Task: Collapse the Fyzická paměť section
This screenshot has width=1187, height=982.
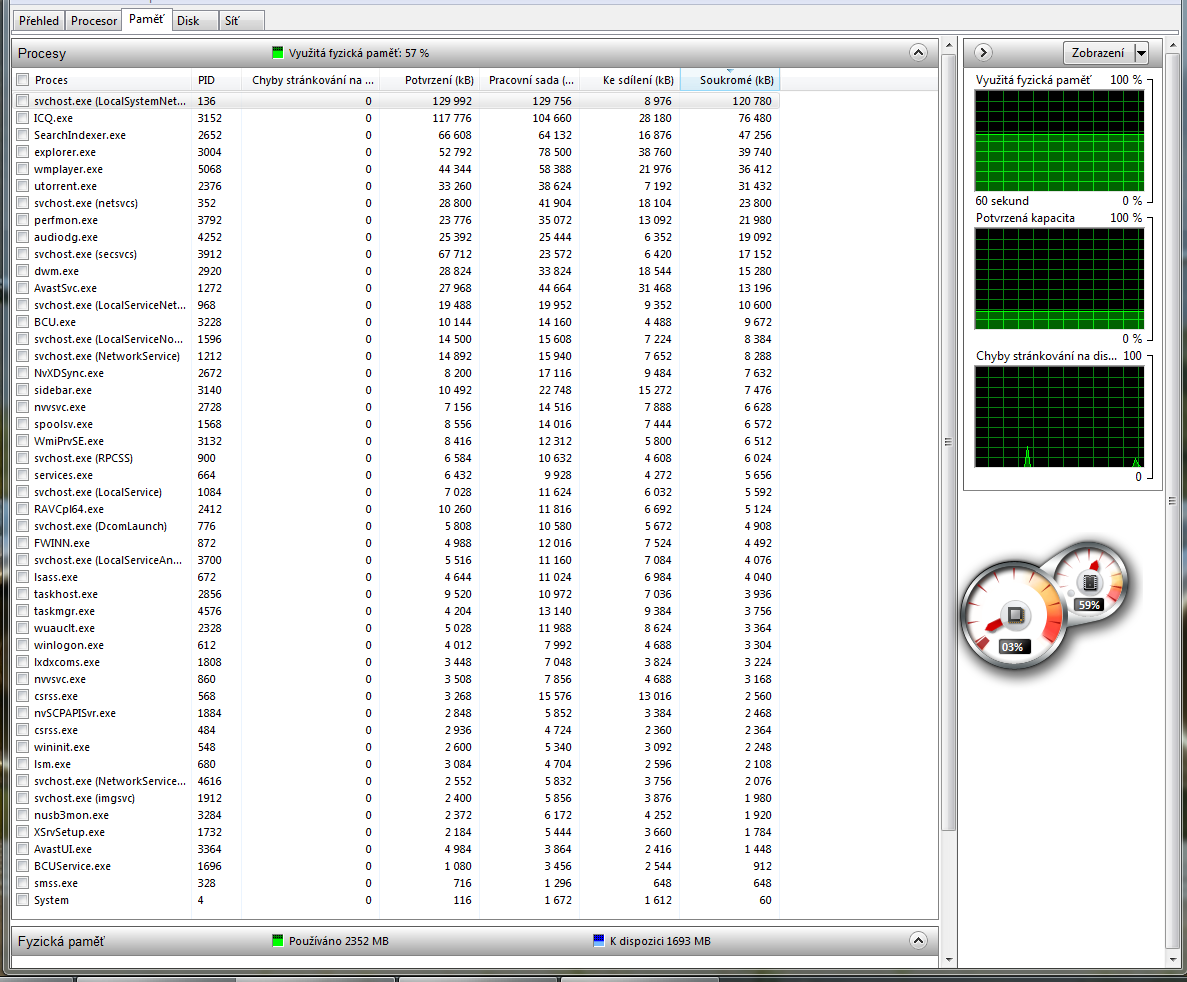Action: click(917, 941)
